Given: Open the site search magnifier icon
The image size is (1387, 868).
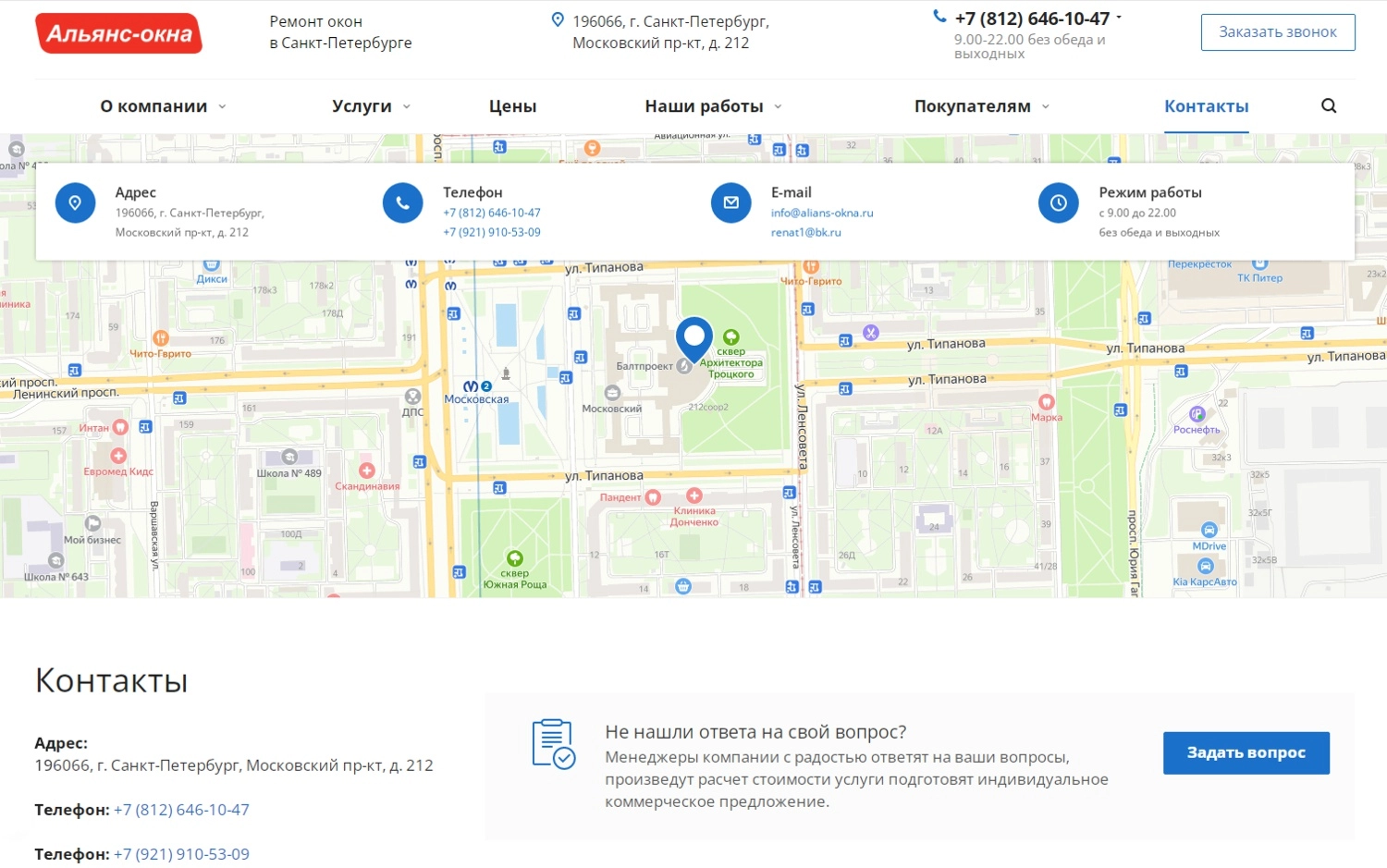Looking at the screenshot, I should pyautogui.click(x=1329, y=105).
